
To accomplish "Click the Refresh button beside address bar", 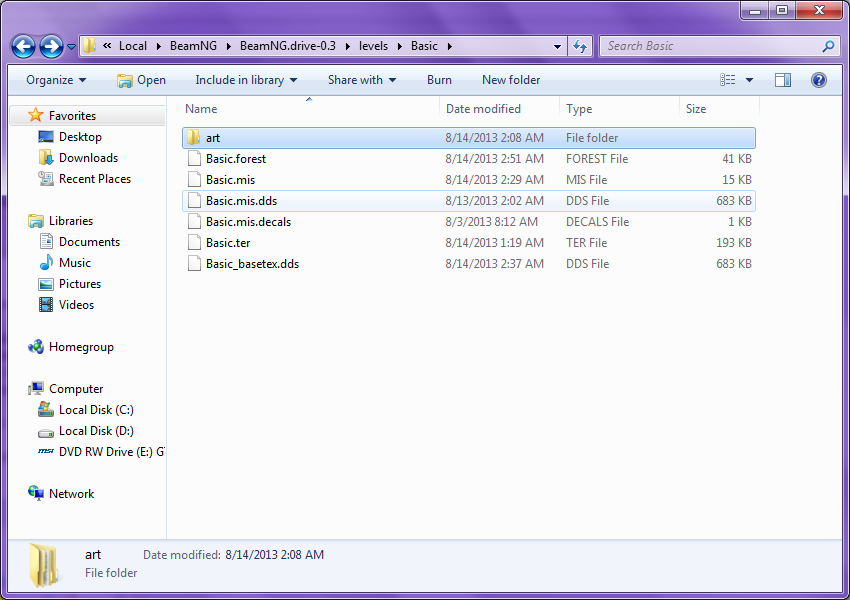I will tap(581, 47).
